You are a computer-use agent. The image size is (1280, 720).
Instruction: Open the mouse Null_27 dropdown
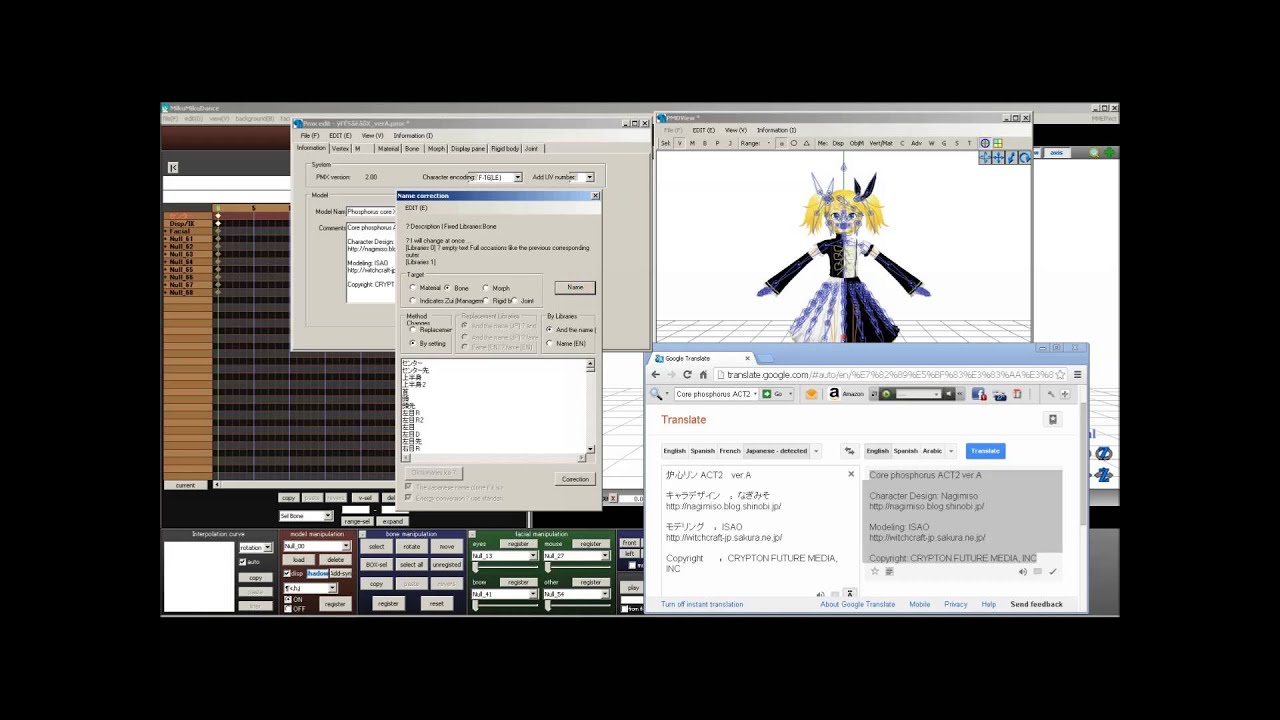click(x=604, y=555)
